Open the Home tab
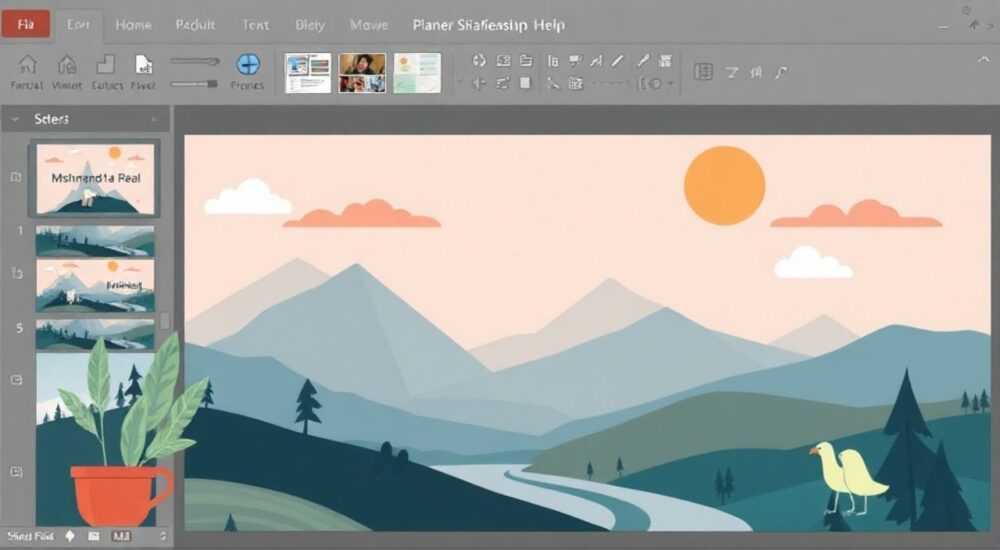 (133, 25)
